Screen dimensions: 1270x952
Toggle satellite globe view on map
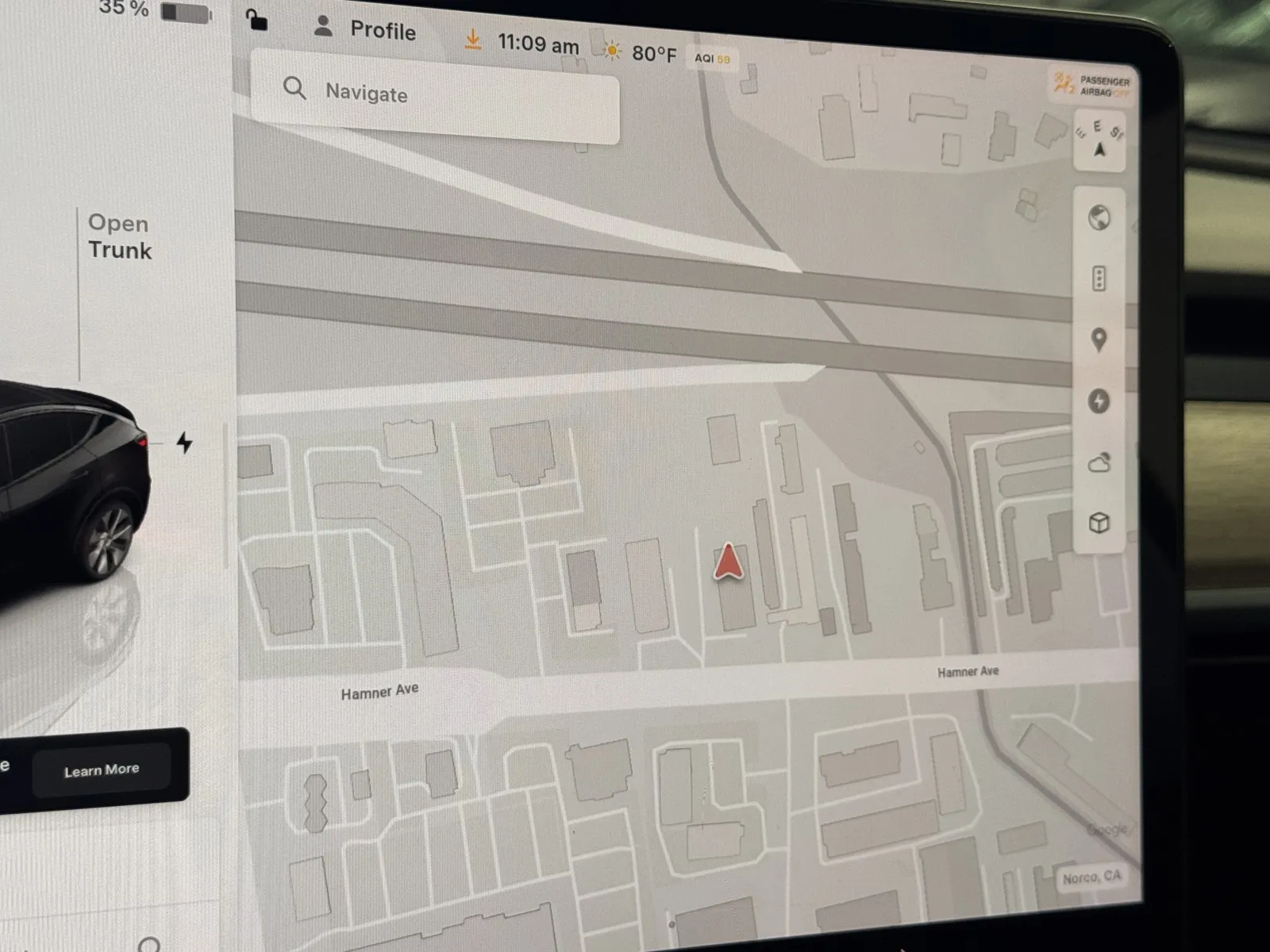1099,217
